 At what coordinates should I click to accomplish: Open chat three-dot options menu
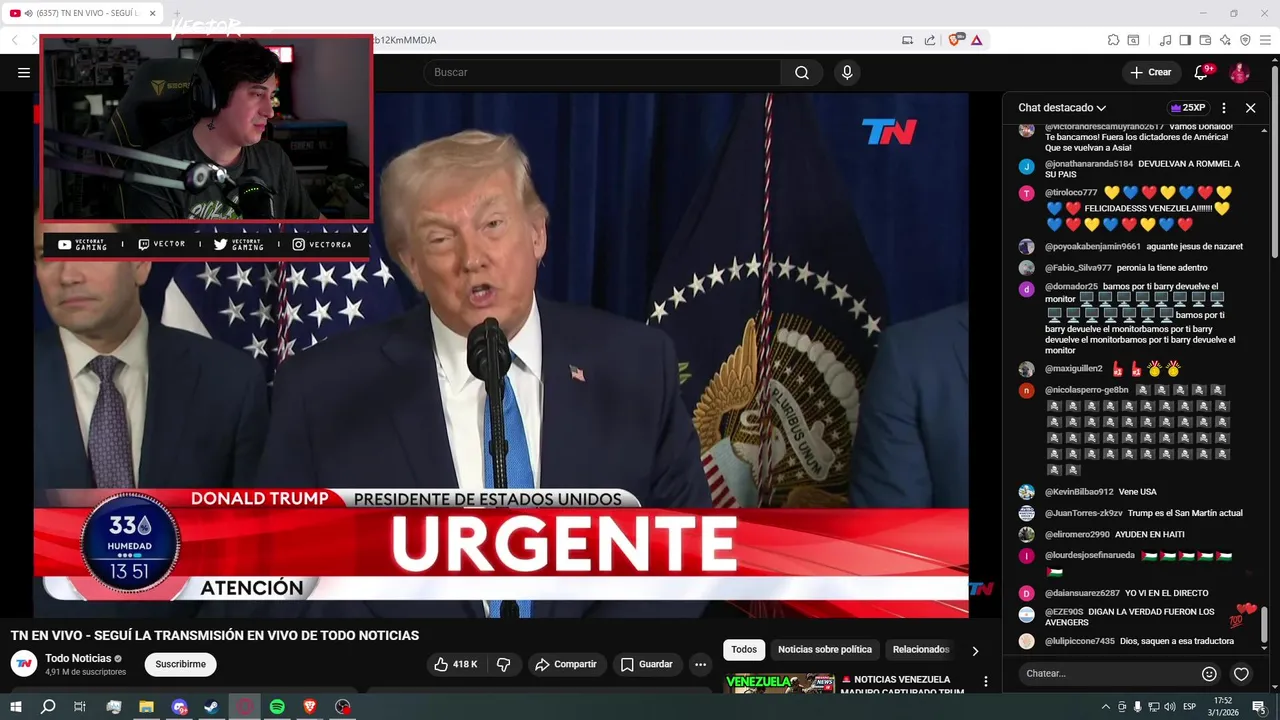coord(1224,108)
